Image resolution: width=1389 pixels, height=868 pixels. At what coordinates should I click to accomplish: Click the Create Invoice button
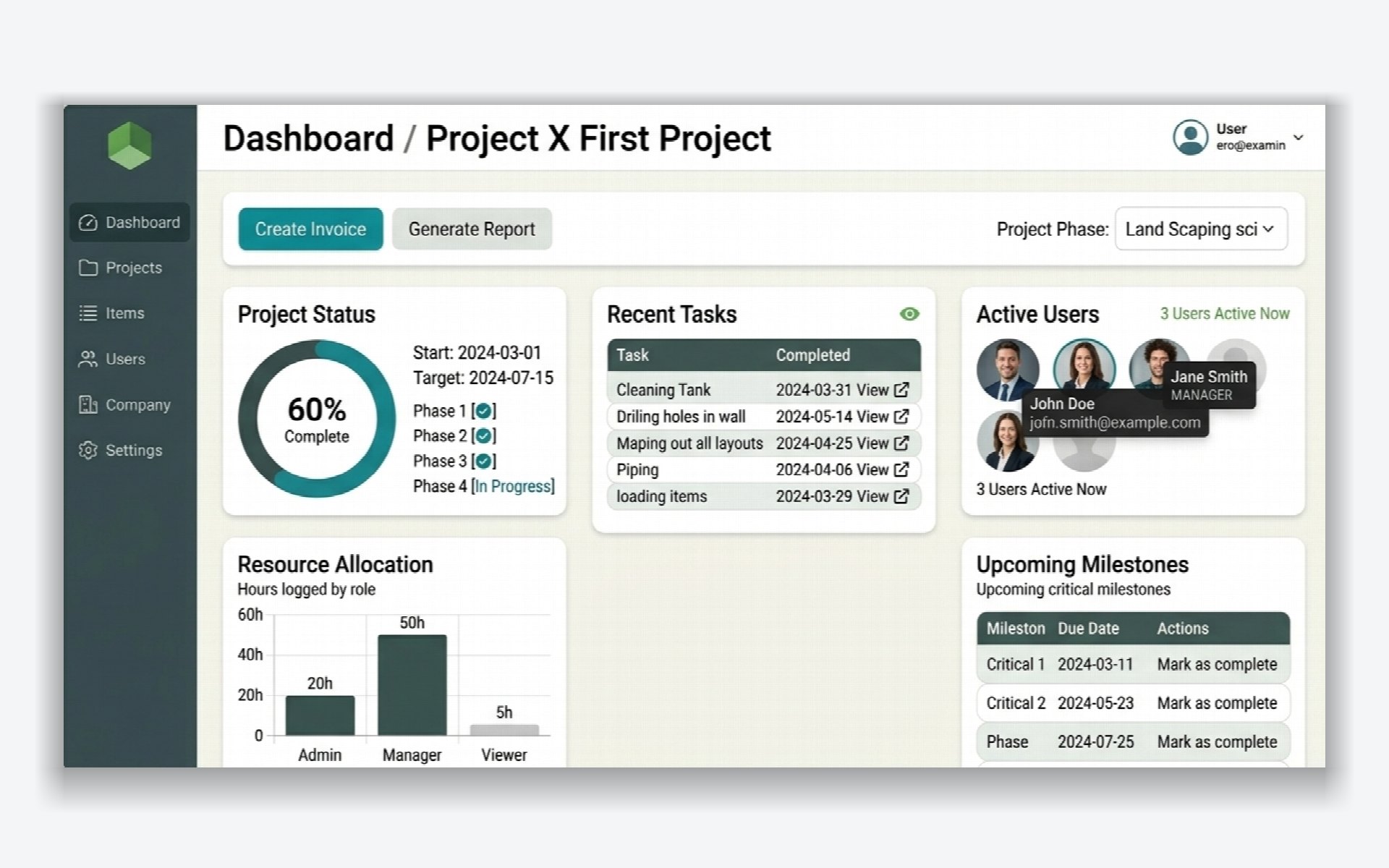[x=310, y=229]
